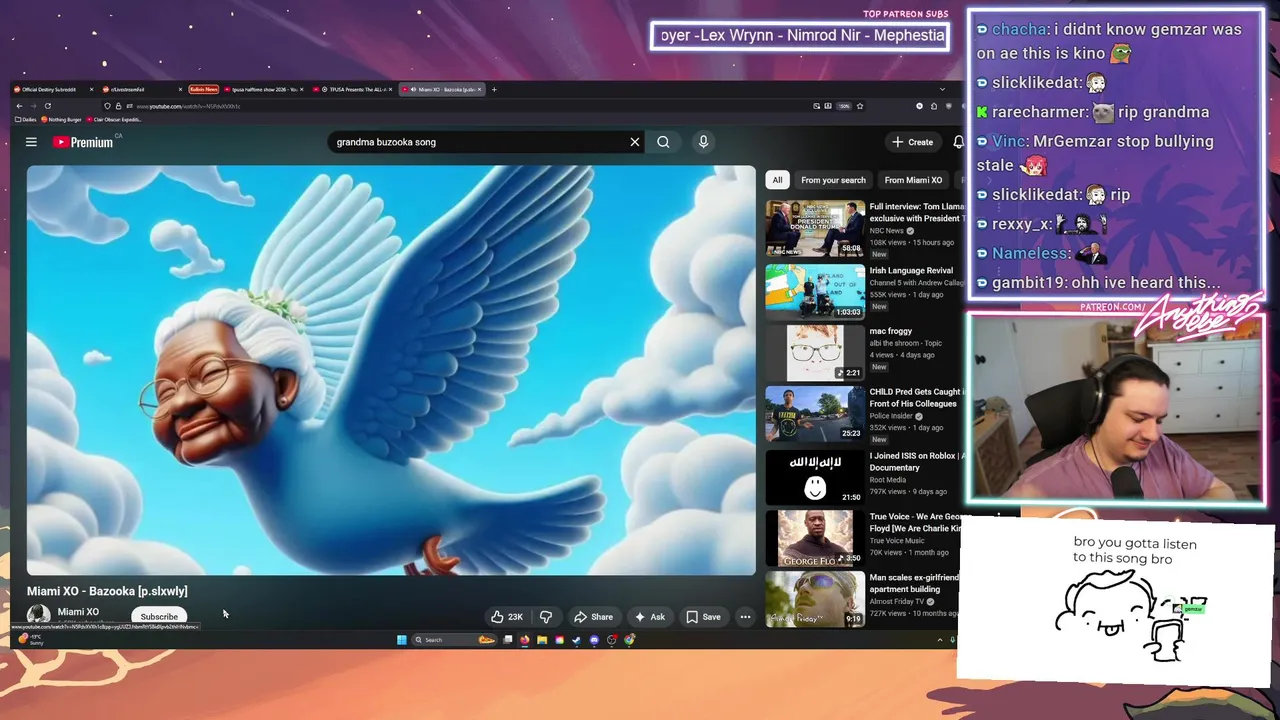Open the Windows Start button
Viewport: 1280px width, 720px height.
click(x=402, y=640)
